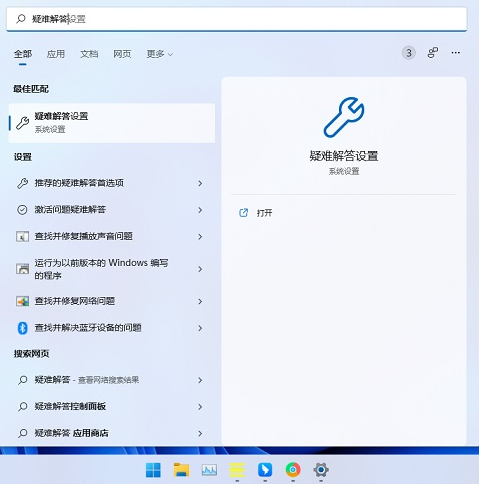Expand the chevron for 查找并修复播放声音问题
The image size is (479, 484).
click(200, 237)
